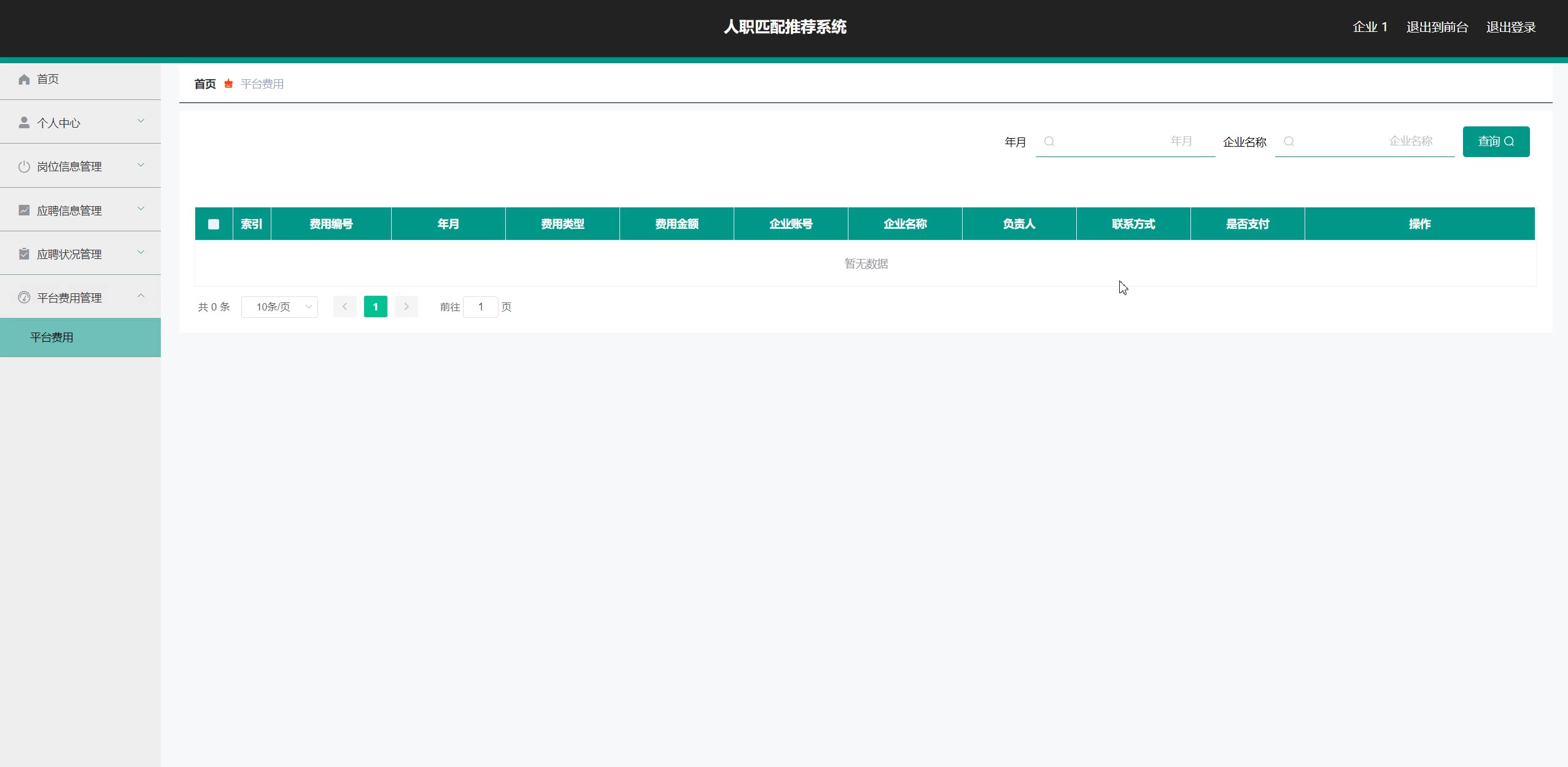Open 岗位信息管理 sidebar menu

point(80,166)
